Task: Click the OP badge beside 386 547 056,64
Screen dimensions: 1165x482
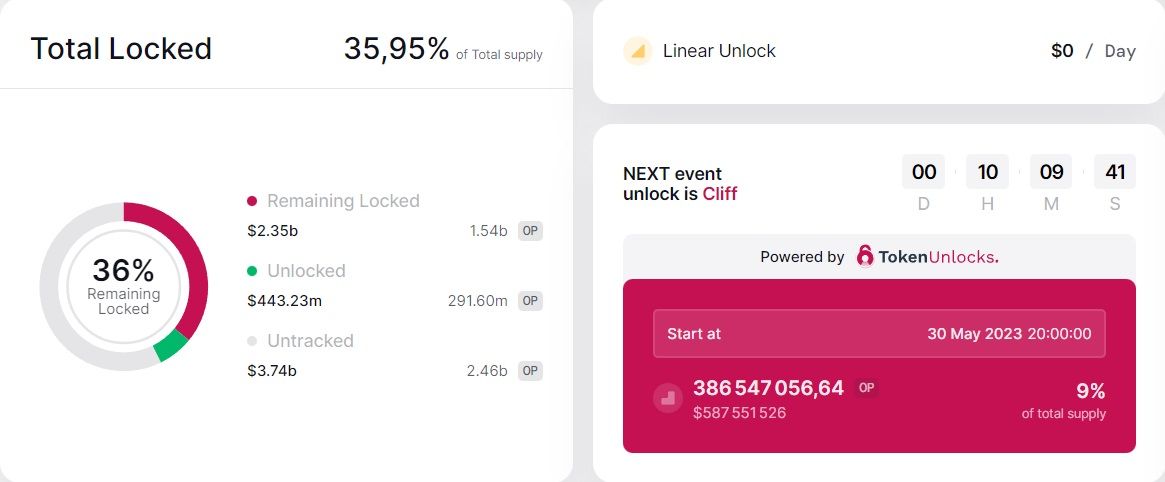Action: pyautogui.click(x=866, y=388)
